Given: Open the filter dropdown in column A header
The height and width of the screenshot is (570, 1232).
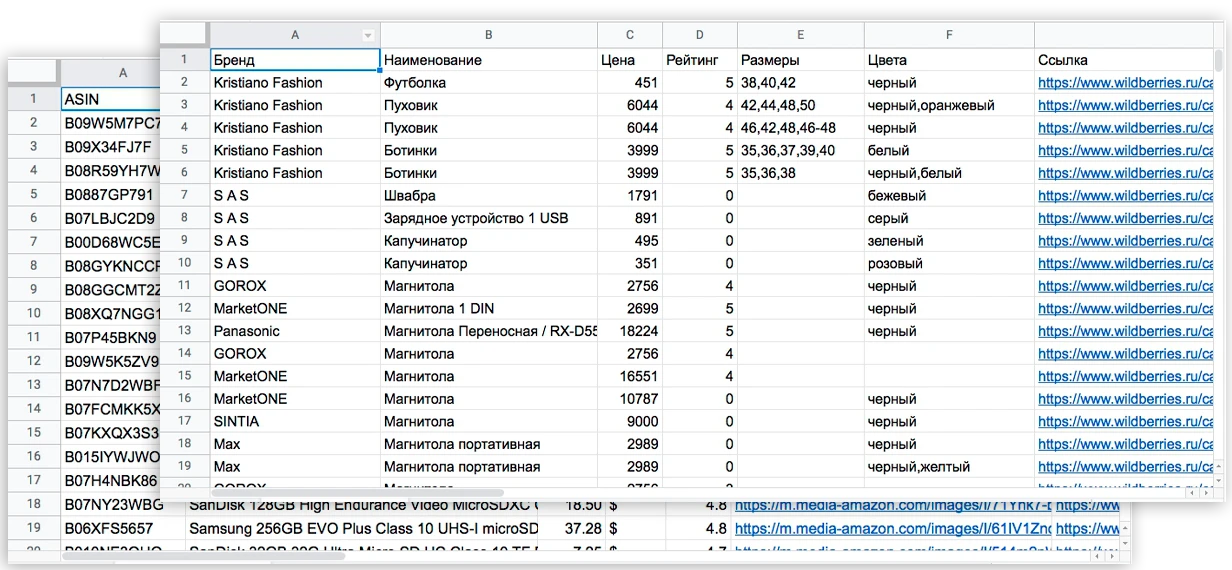Looking at the screenshot, I should pos(368,35).
